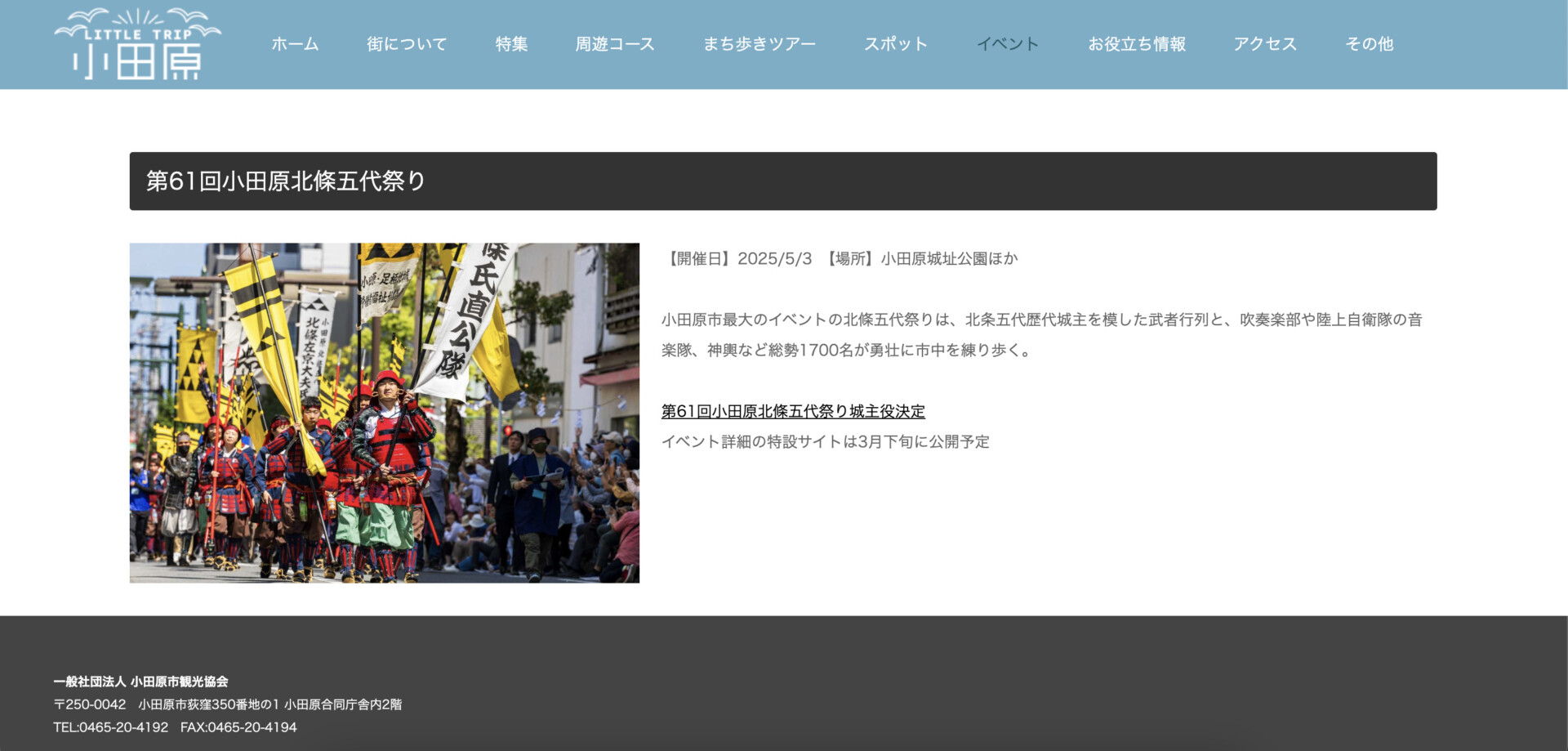Viewport: 1568px width, 751px height.
Task: Click the samurai parade photo
Action: click(384, 413)
